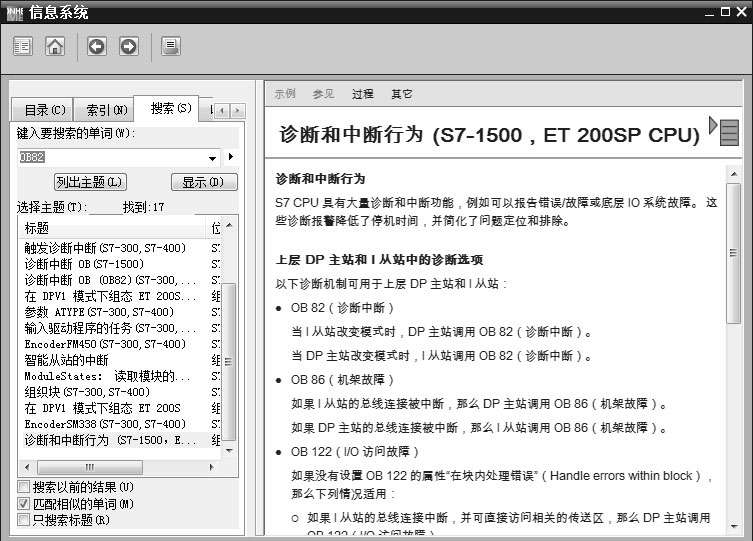The image size is (753, 541).
Task: Go to the Home page icon
Action: (x=55, y=47)
